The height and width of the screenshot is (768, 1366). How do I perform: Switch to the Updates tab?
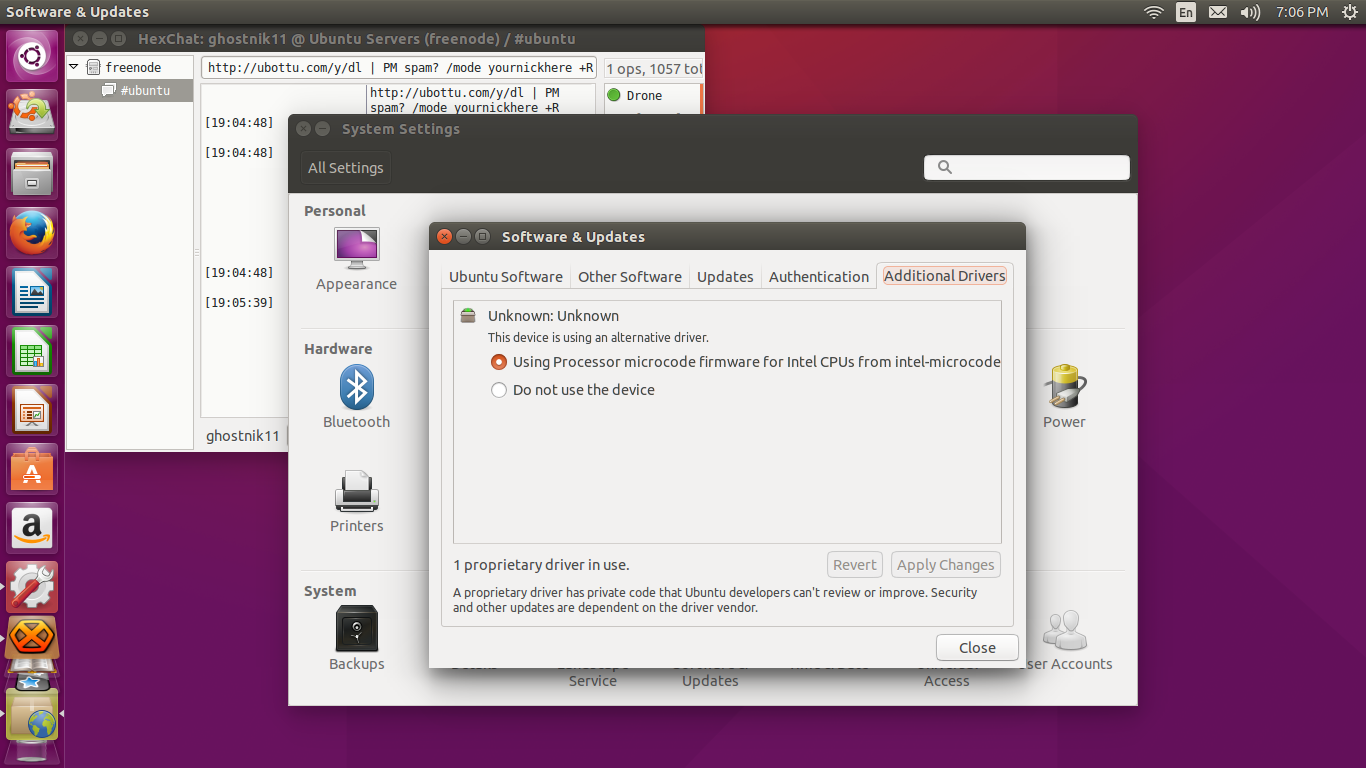725,277
